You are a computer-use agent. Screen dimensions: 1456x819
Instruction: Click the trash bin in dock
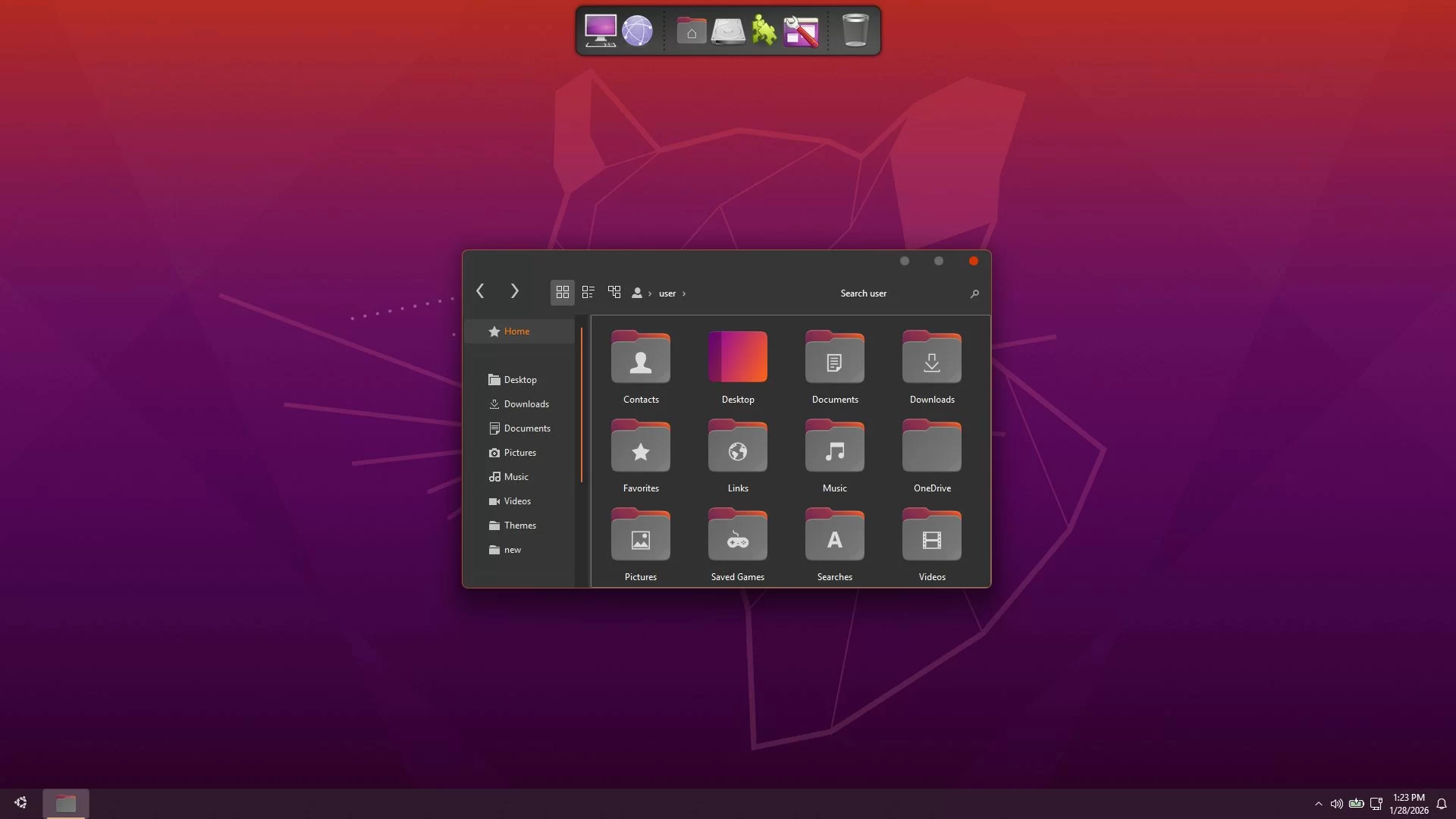[855, 31]
